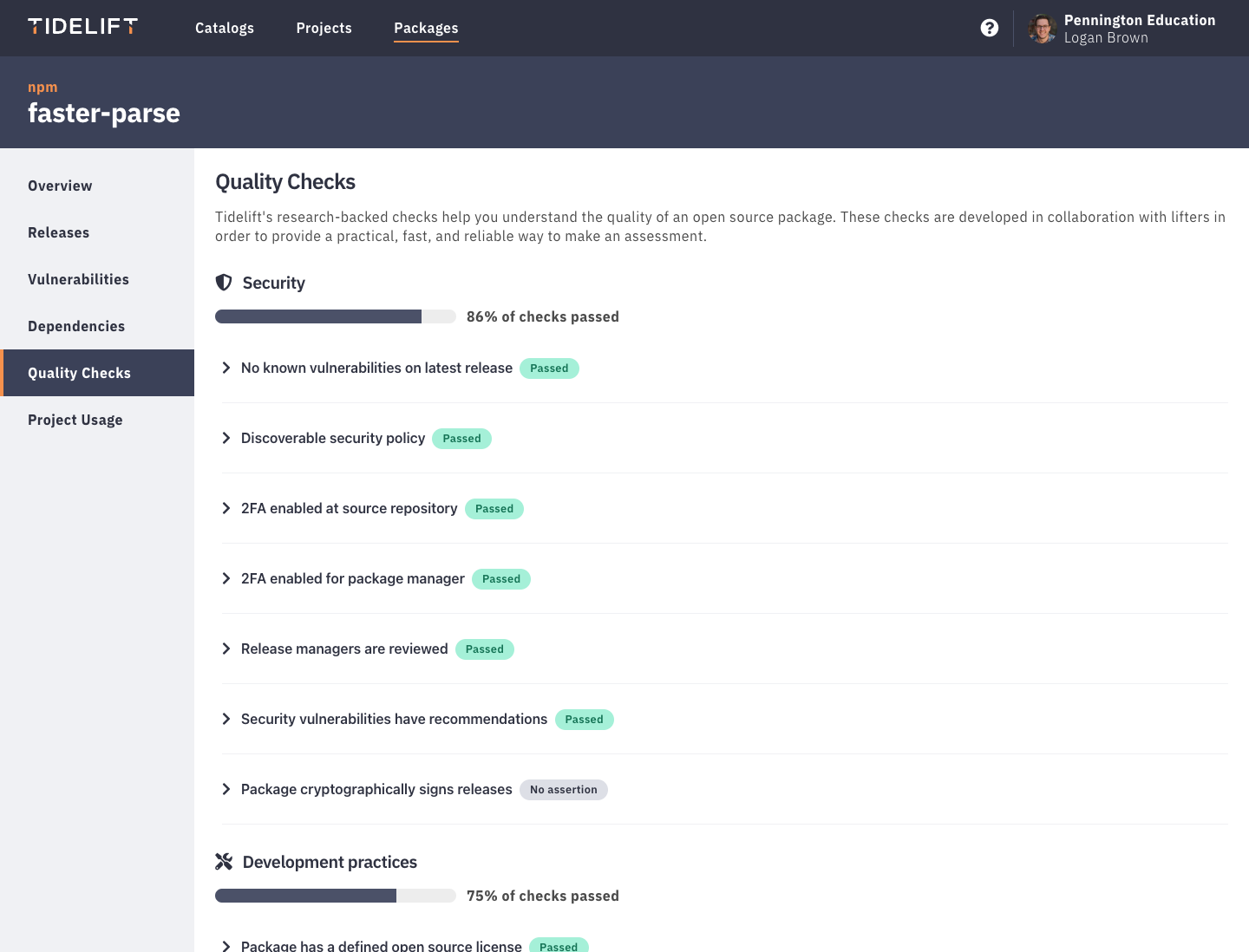Go to Dependencies in sidebar
The image size is (1249, 952).
(x=97, y=326)
